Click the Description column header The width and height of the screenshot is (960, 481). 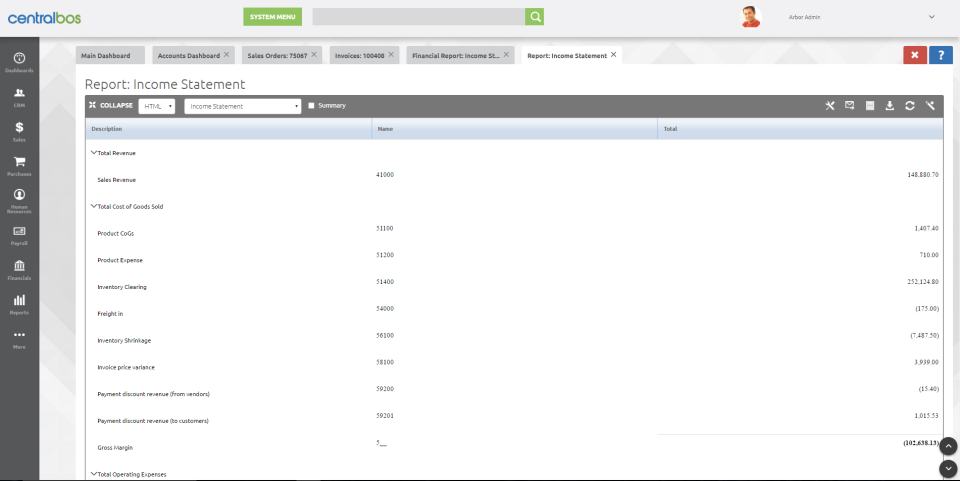click(x=228, y=129)
